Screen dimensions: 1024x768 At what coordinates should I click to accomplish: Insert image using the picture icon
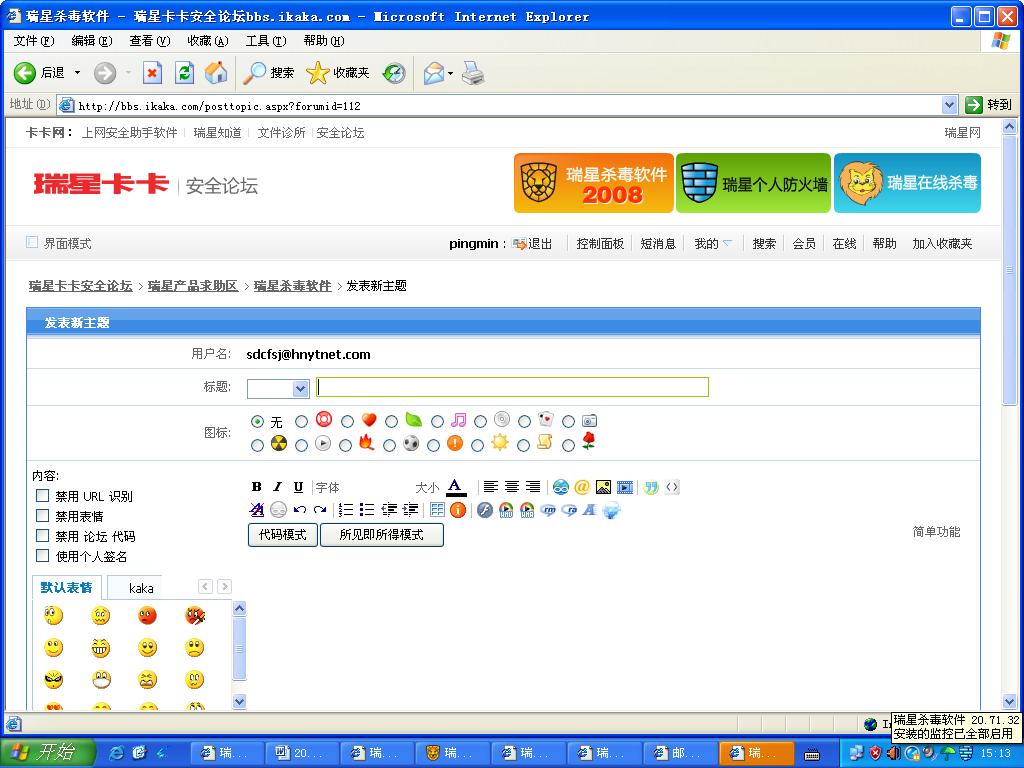click(x=603, y=487)
